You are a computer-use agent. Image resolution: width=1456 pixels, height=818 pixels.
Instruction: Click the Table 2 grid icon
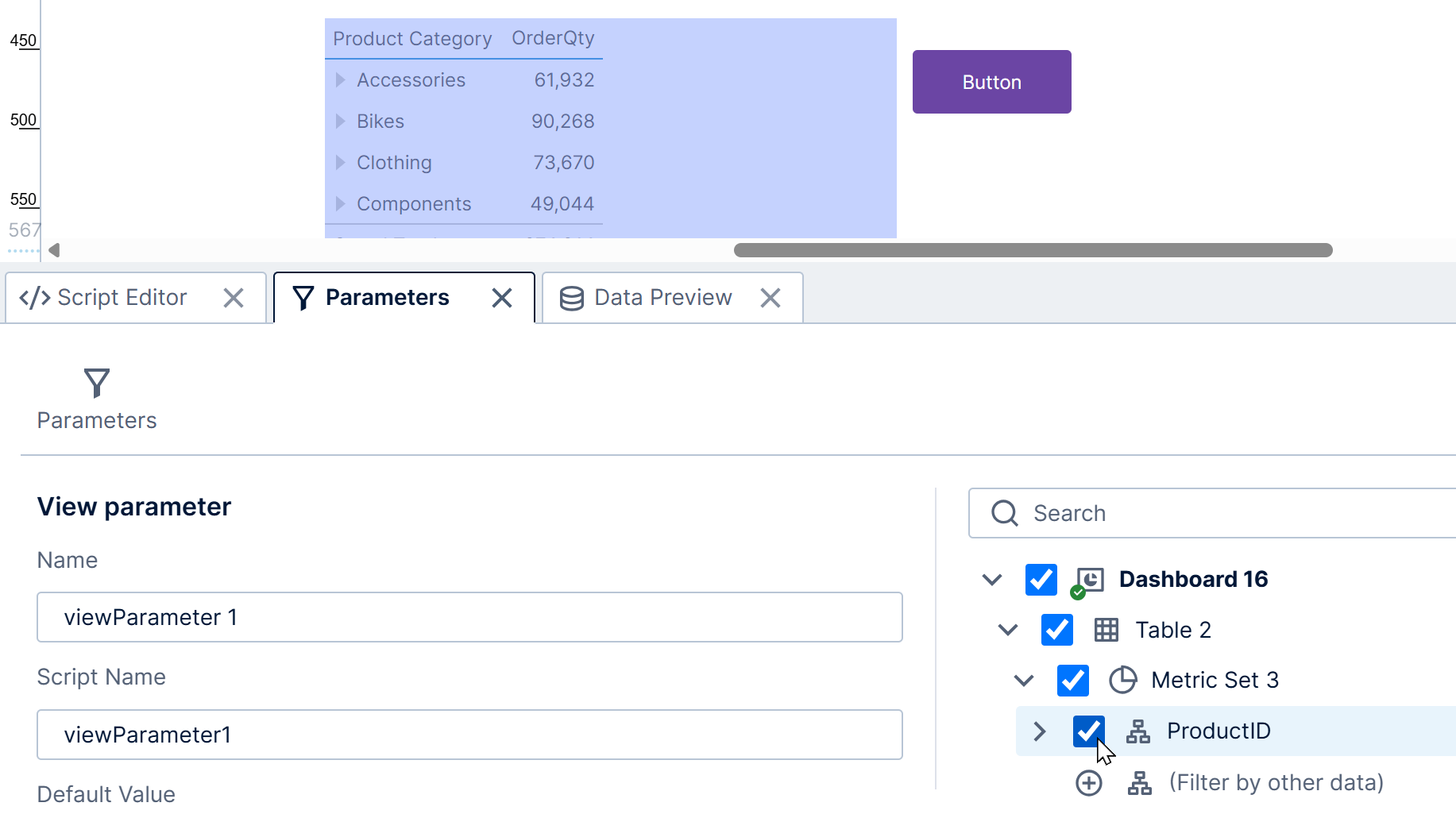coord(1106,630)
